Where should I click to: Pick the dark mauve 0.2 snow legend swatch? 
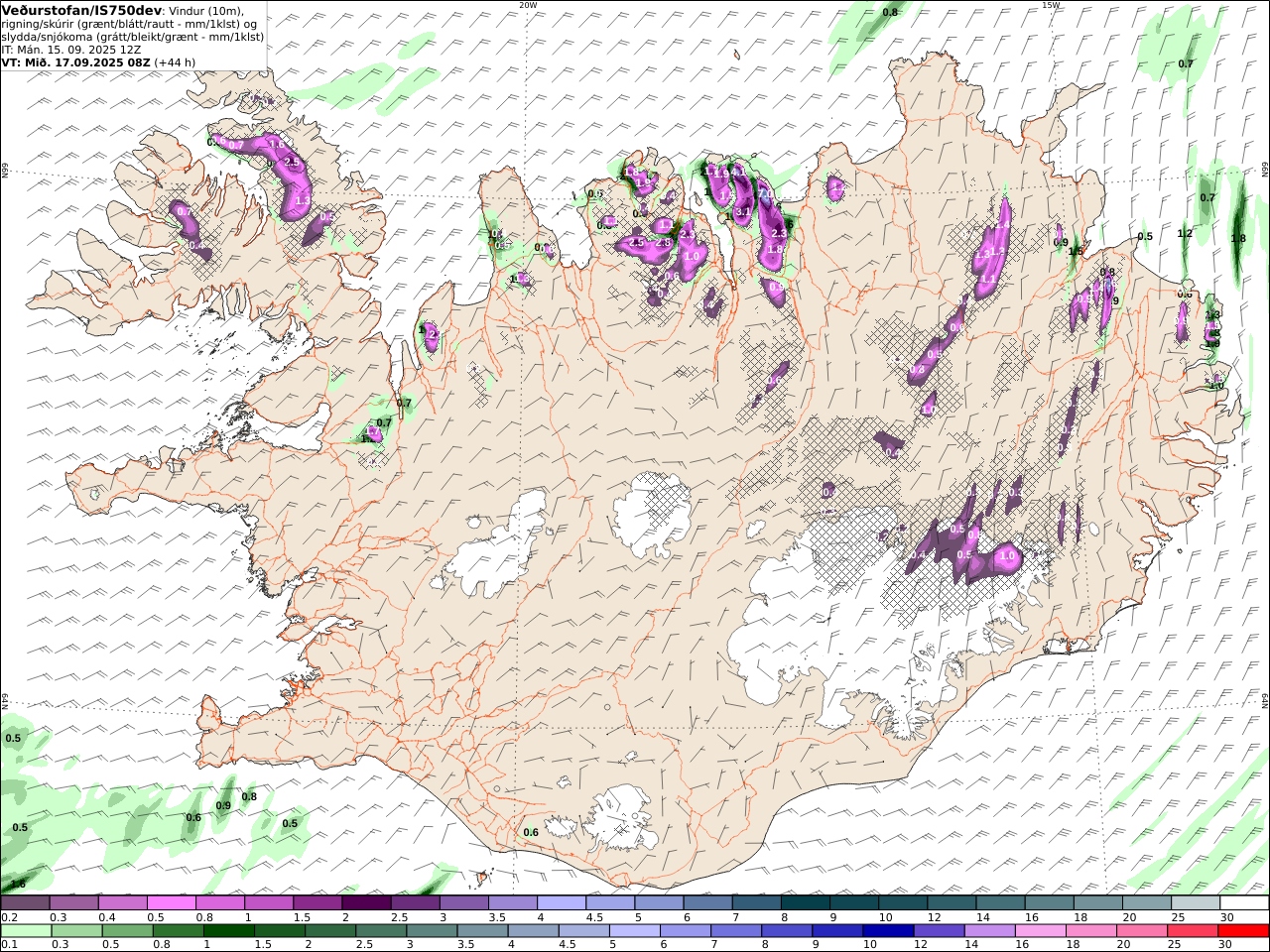tap(25, 903)
